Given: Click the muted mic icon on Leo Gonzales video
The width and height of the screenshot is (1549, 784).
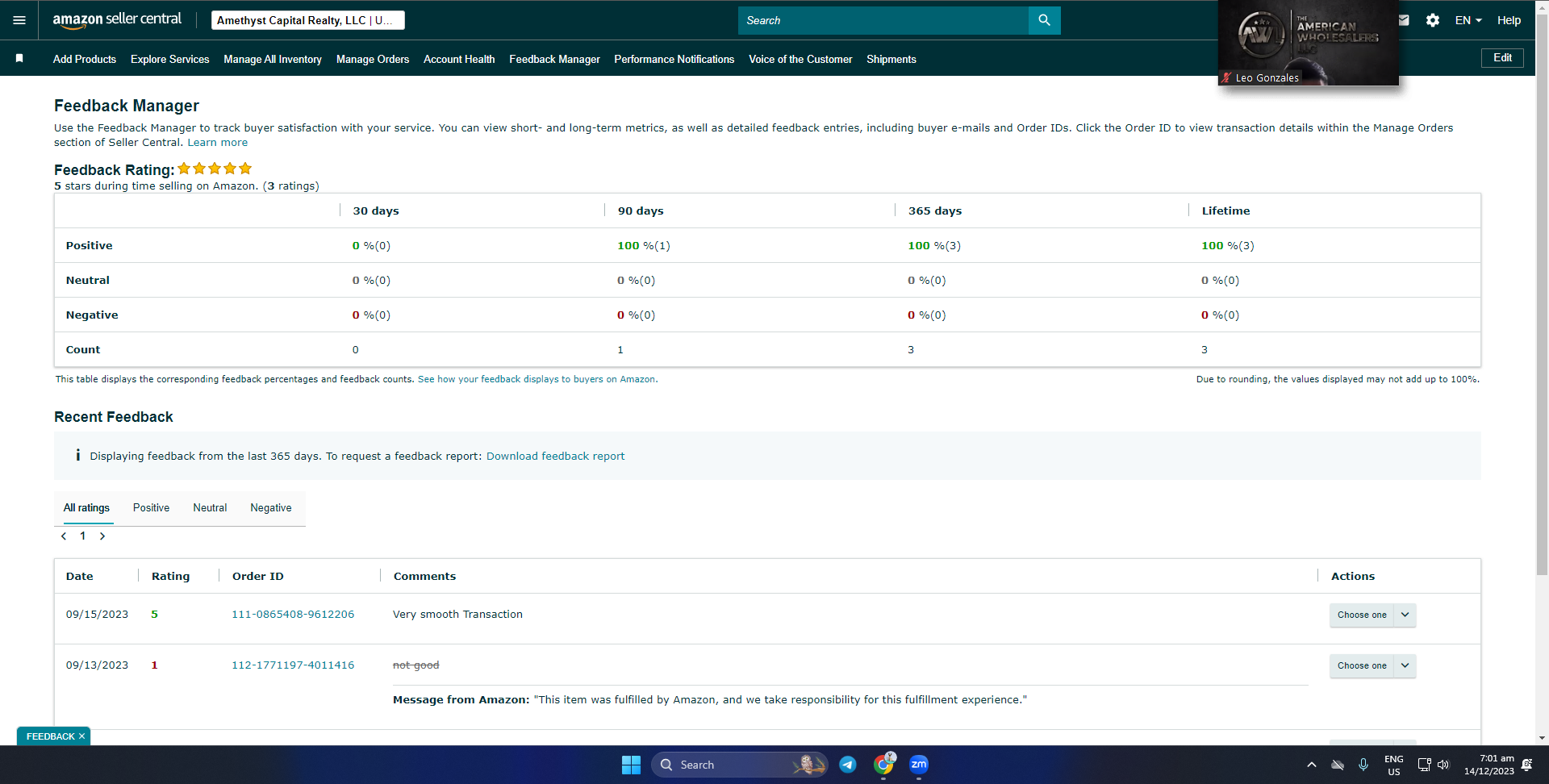Looking at the screenshot, I should pos(1226,77).
